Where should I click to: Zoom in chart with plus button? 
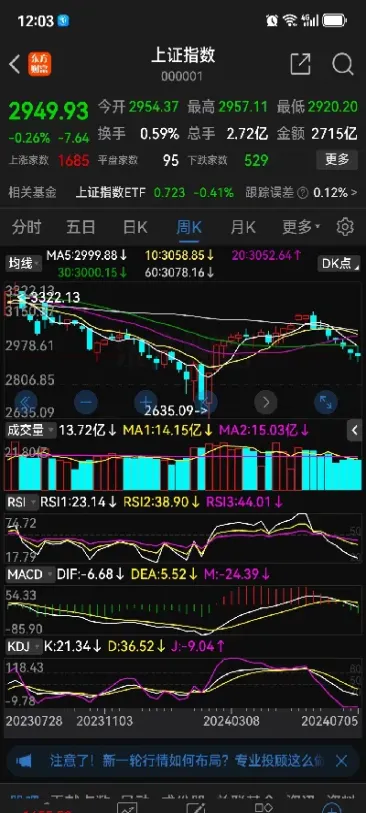click(146, 402)
